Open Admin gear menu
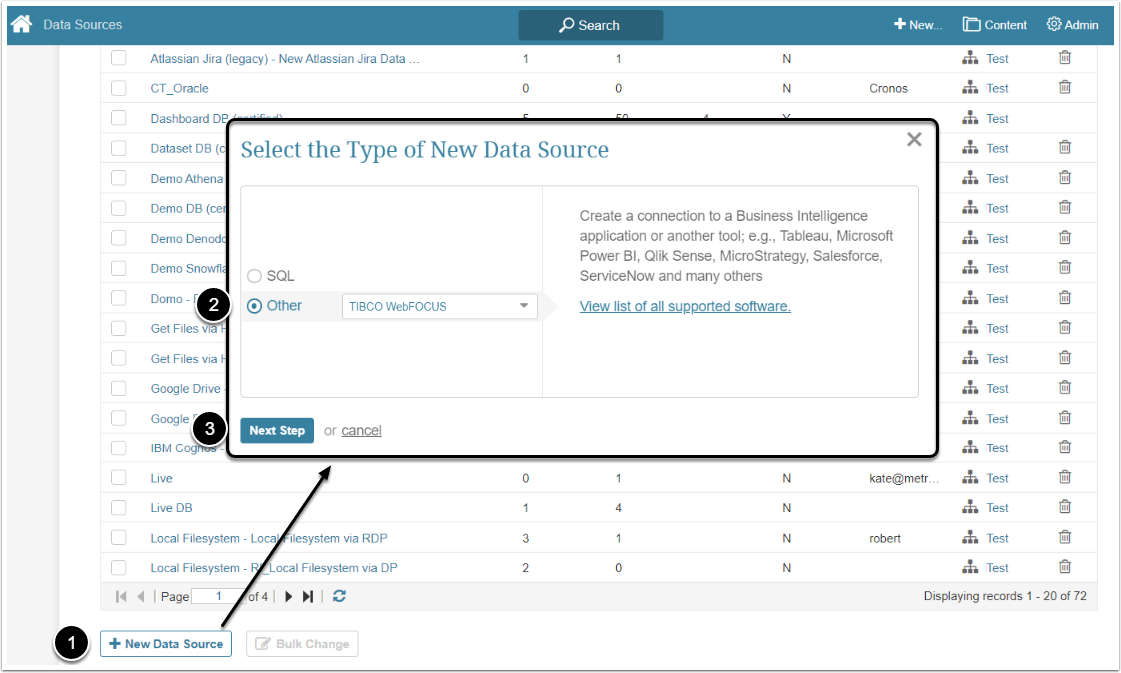Viewport: 1121px width, 673px height. tap(1072, 25)
